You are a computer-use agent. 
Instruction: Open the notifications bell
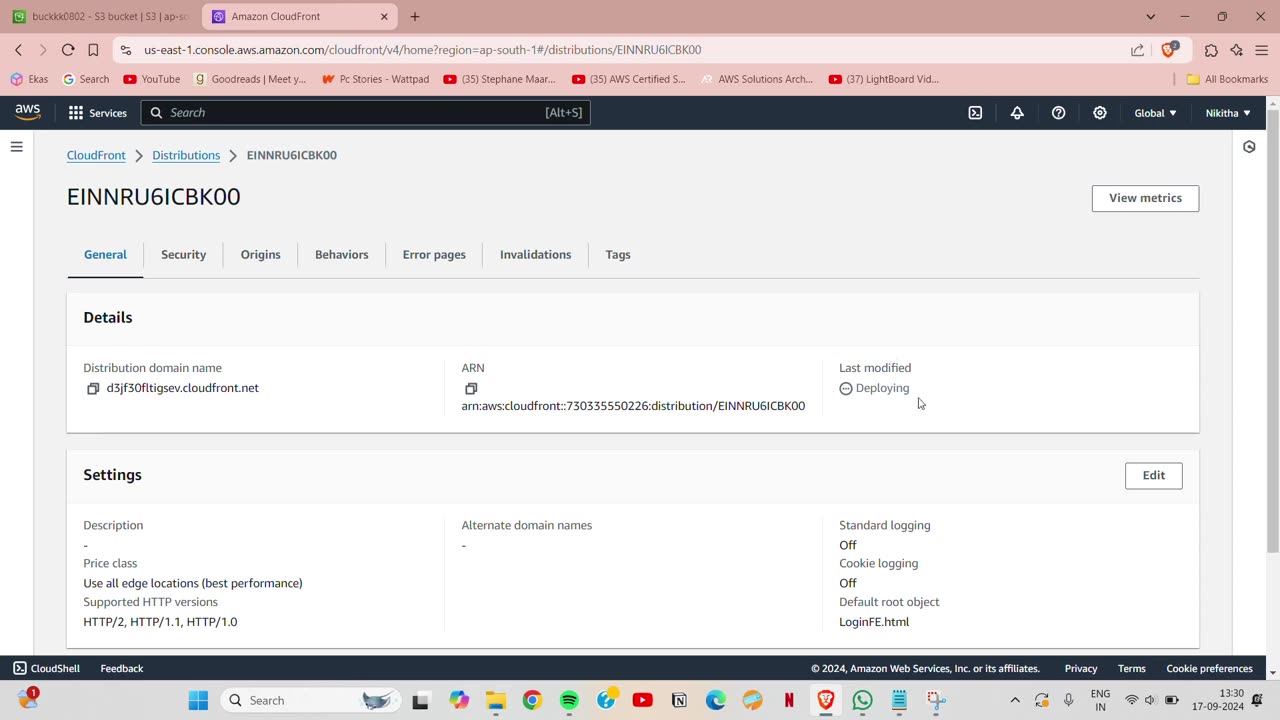coord(1017,113)
